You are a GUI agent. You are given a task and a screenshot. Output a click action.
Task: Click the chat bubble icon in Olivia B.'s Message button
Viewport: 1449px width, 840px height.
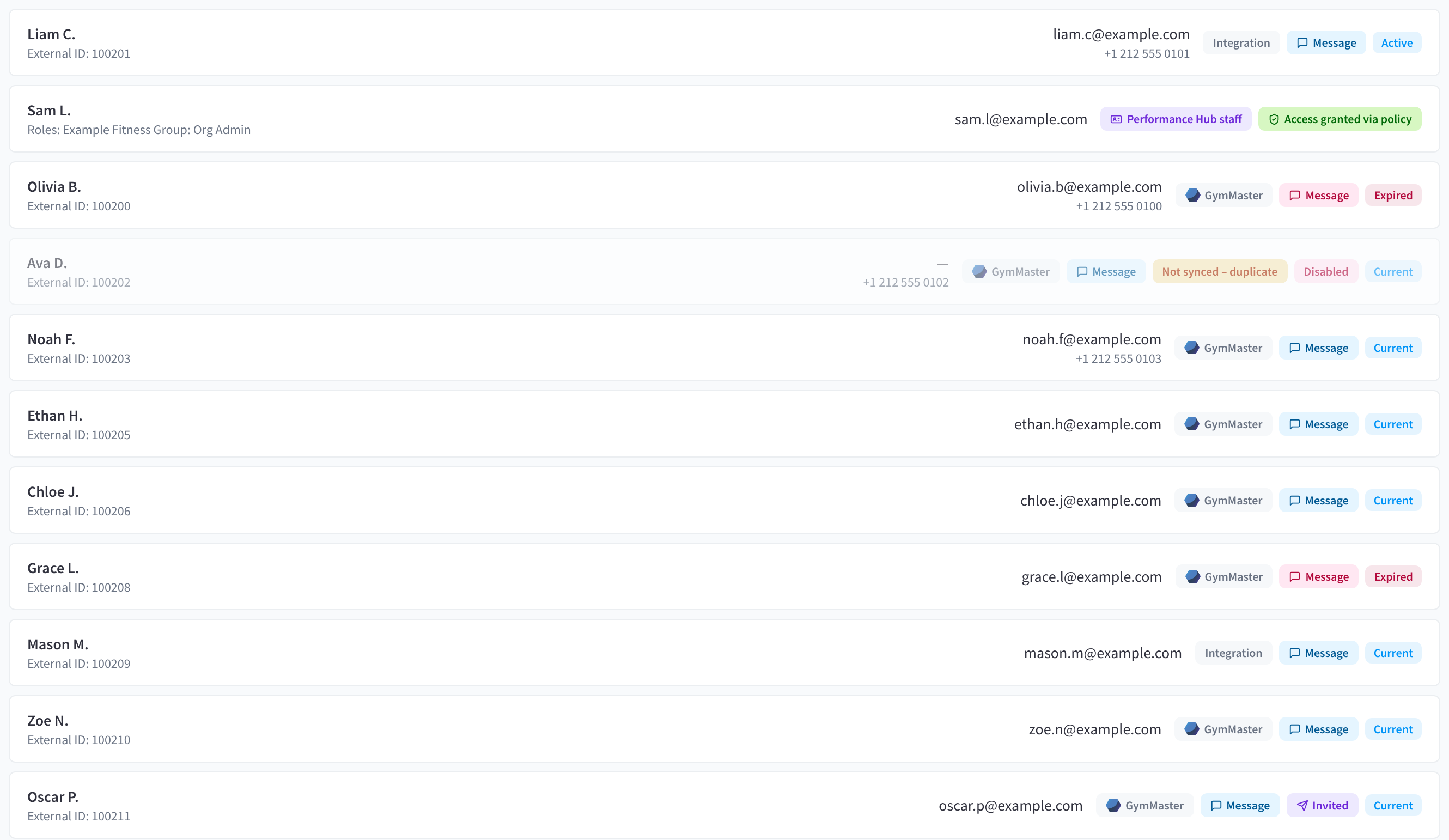point(1294,196)
